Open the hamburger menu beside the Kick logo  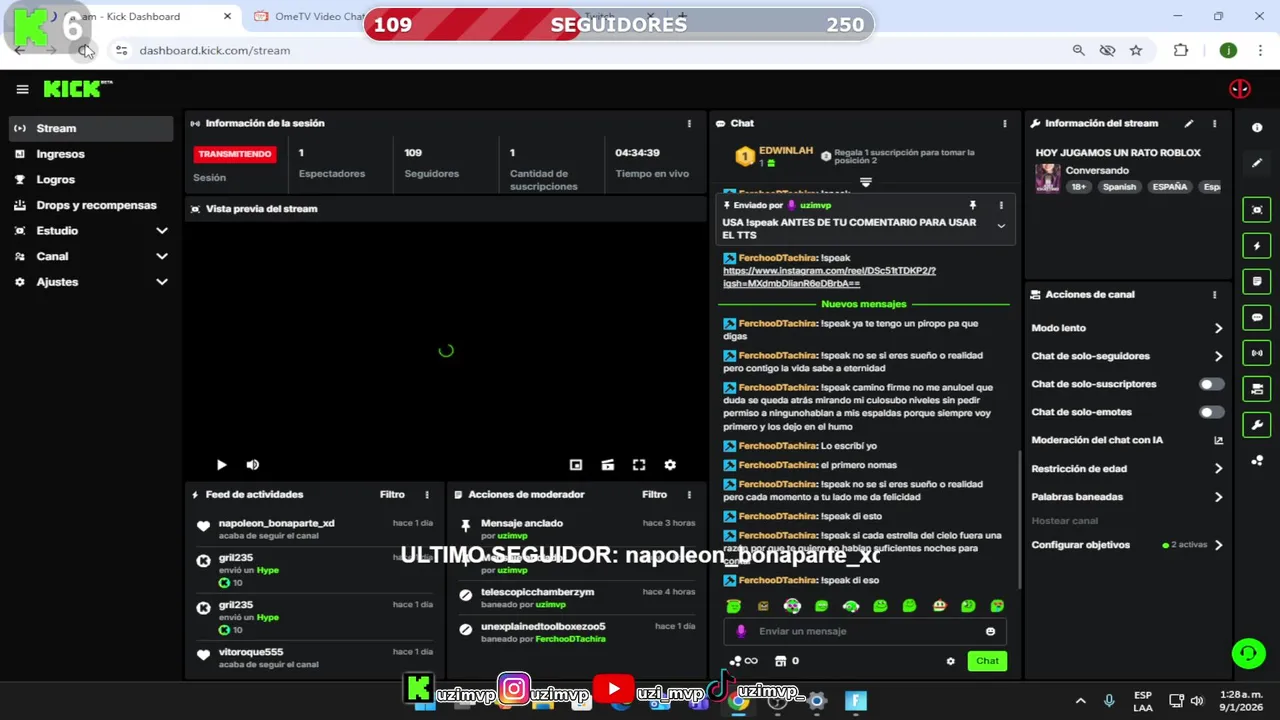click(x=22, y=89)
